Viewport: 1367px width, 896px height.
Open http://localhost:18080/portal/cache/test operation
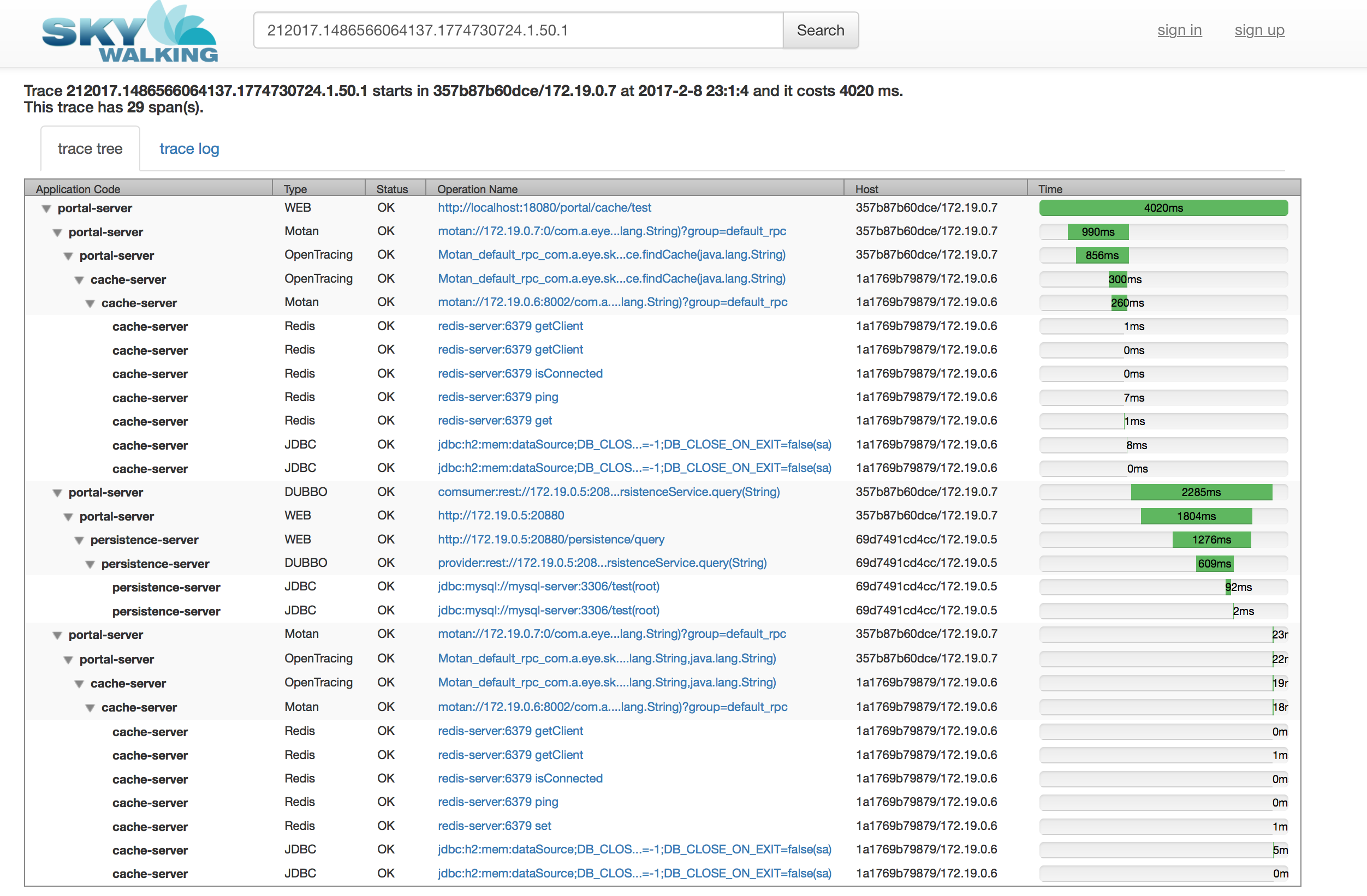click(x=544, y=208)
